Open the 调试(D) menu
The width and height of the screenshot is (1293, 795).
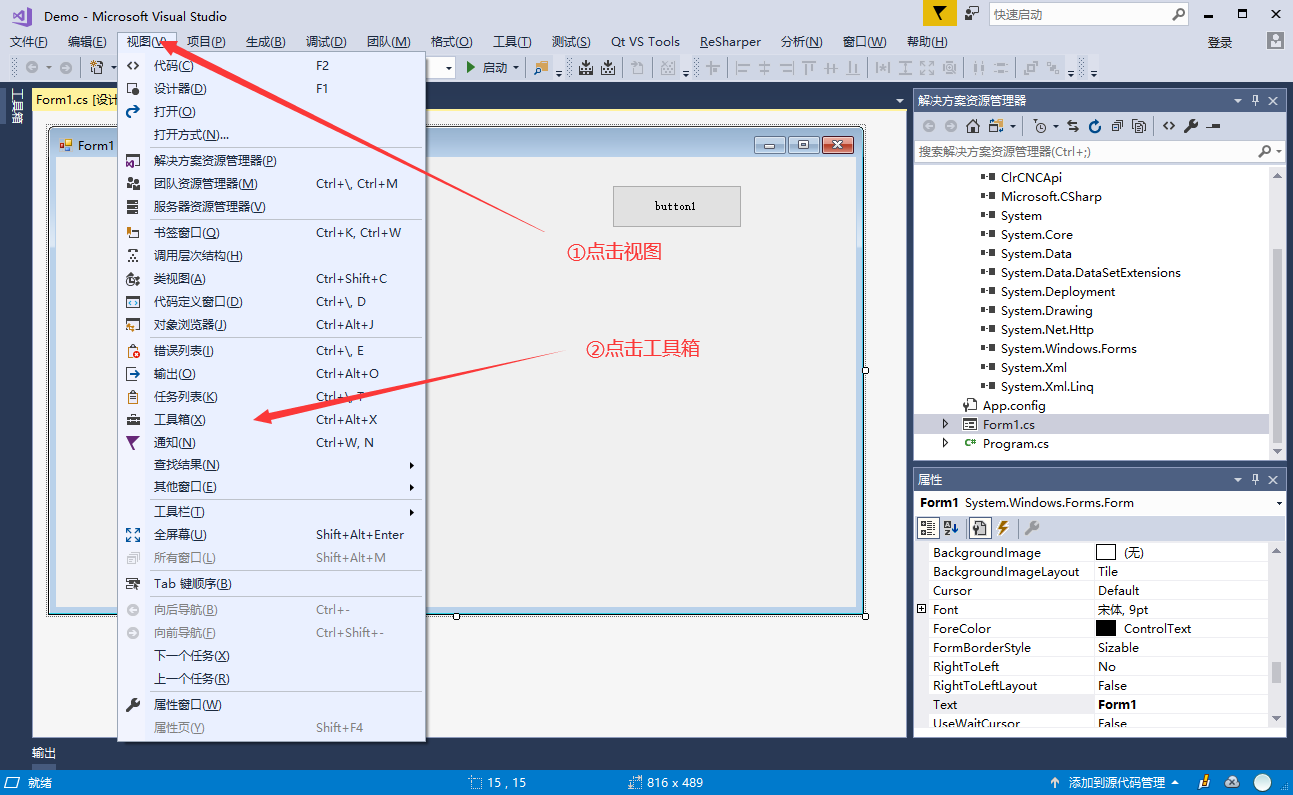click(x=326, y=42)
